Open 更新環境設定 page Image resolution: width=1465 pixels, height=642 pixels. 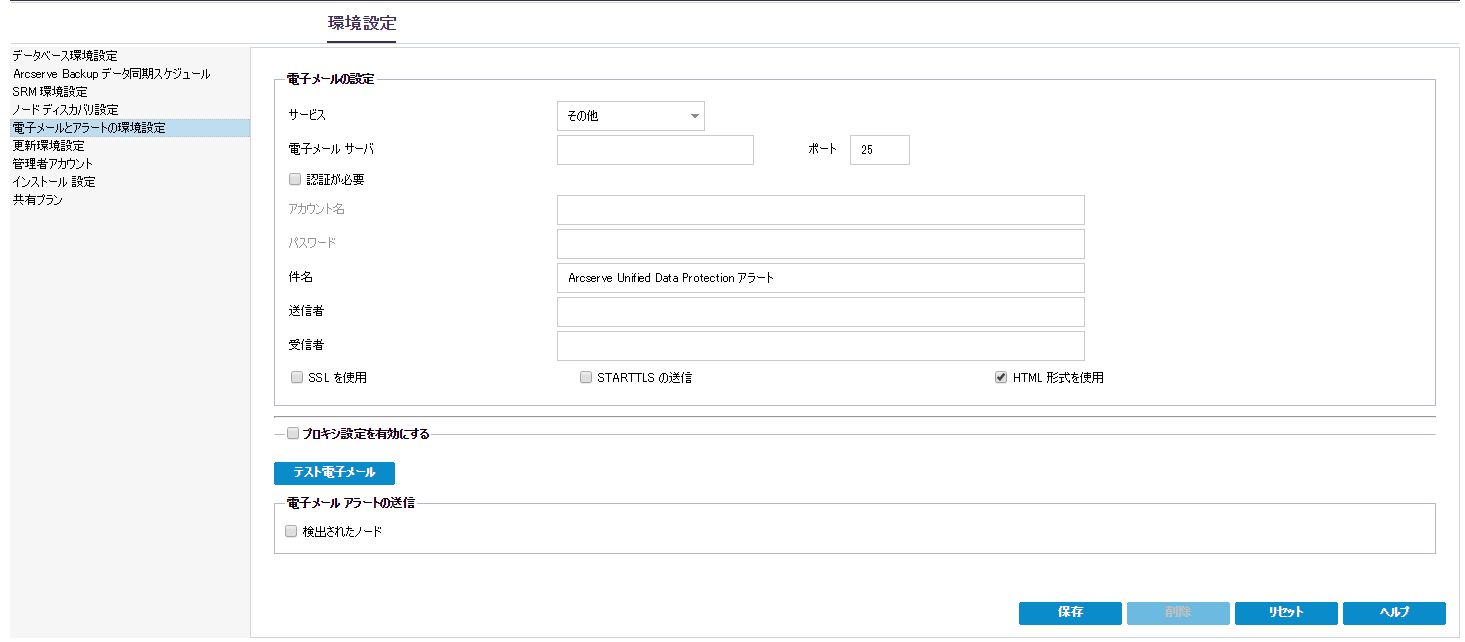pos(49,146)
